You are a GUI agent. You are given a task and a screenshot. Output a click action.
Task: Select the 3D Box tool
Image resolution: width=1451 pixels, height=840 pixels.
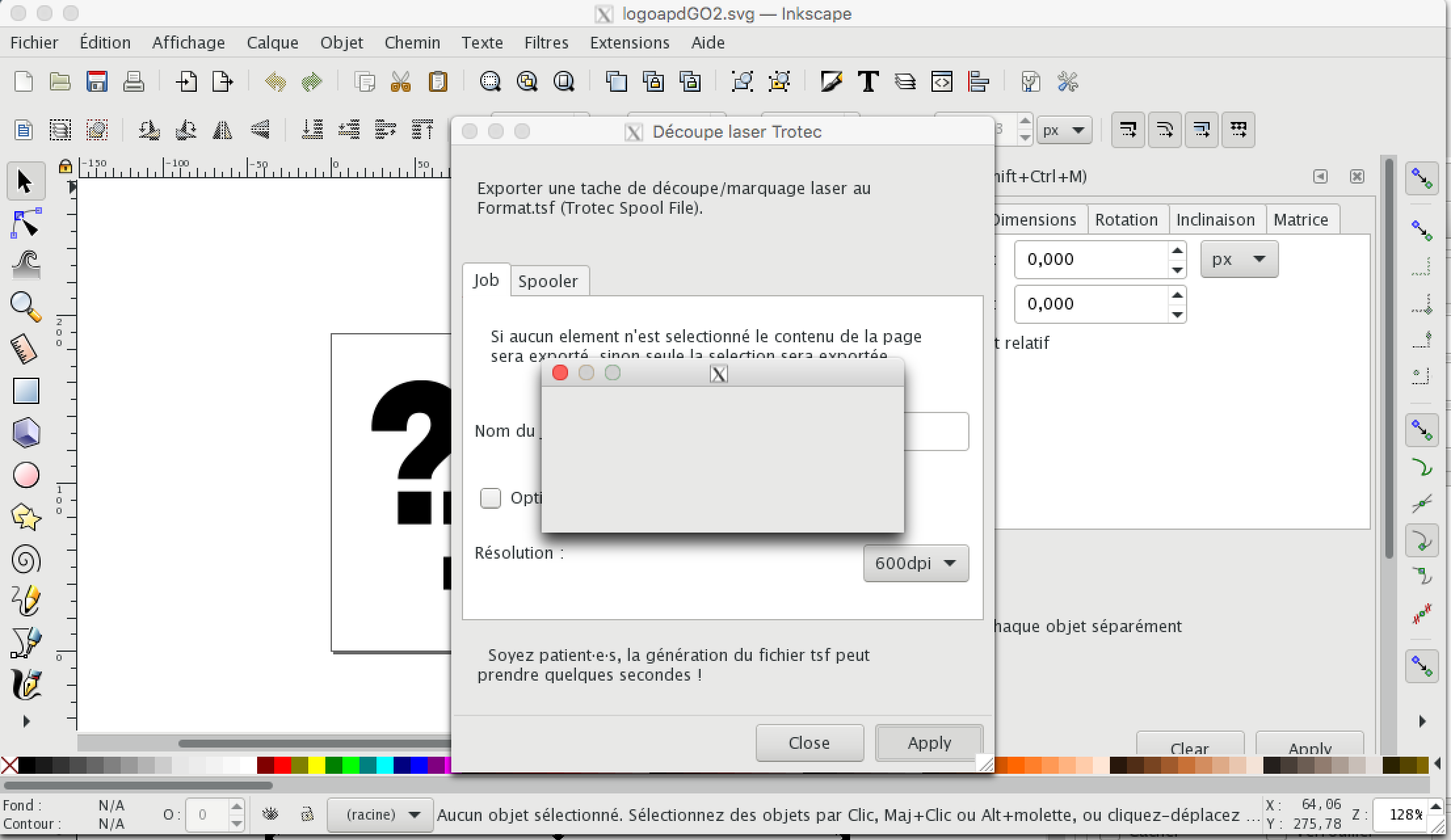26,433
